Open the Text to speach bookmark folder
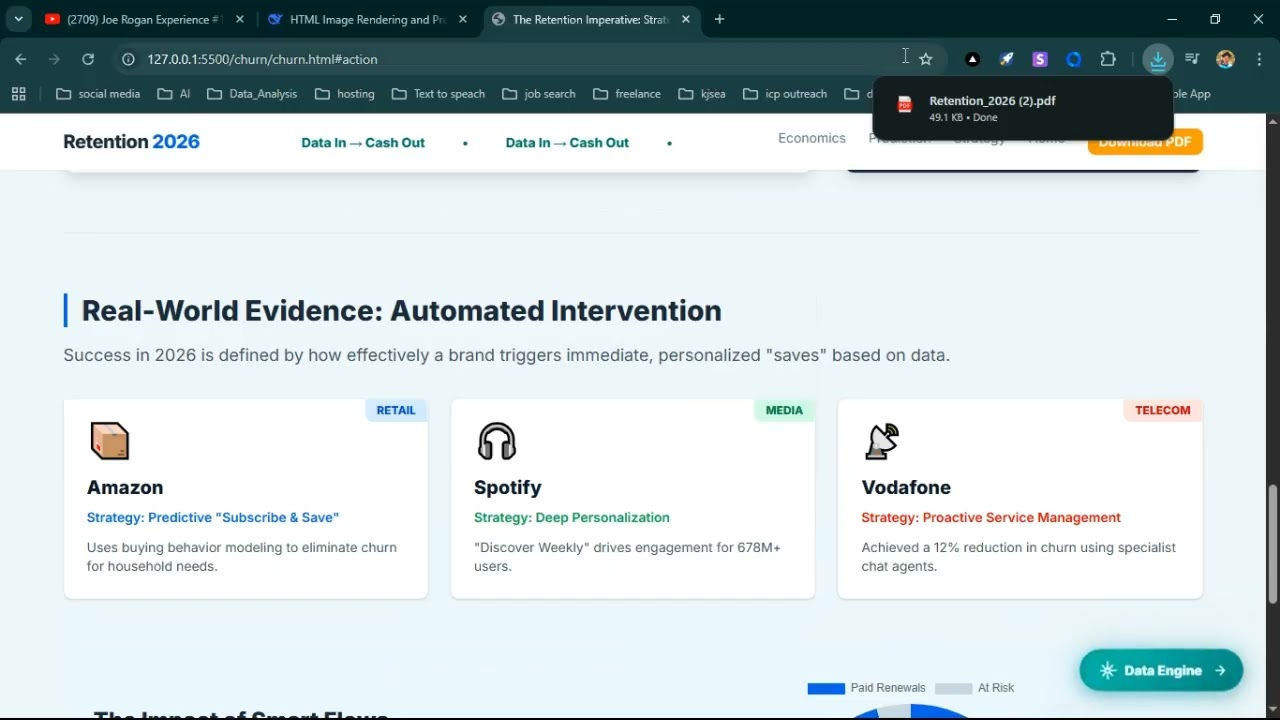The width and height of the screenshot is (1280, 720). [439, 94]
